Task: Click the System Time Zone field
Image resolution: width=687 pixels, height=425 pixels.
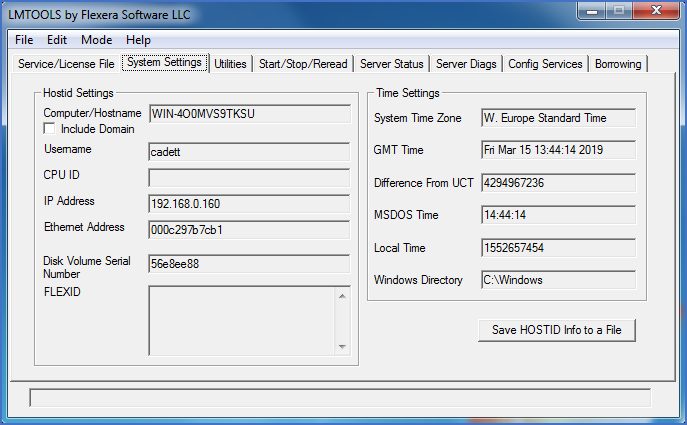Action: pos(558,118)
